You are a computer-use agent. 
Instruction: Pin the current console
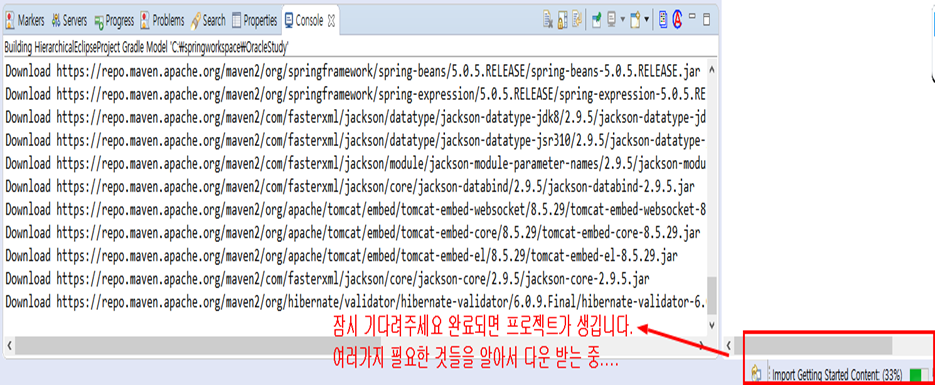(597, 20)
